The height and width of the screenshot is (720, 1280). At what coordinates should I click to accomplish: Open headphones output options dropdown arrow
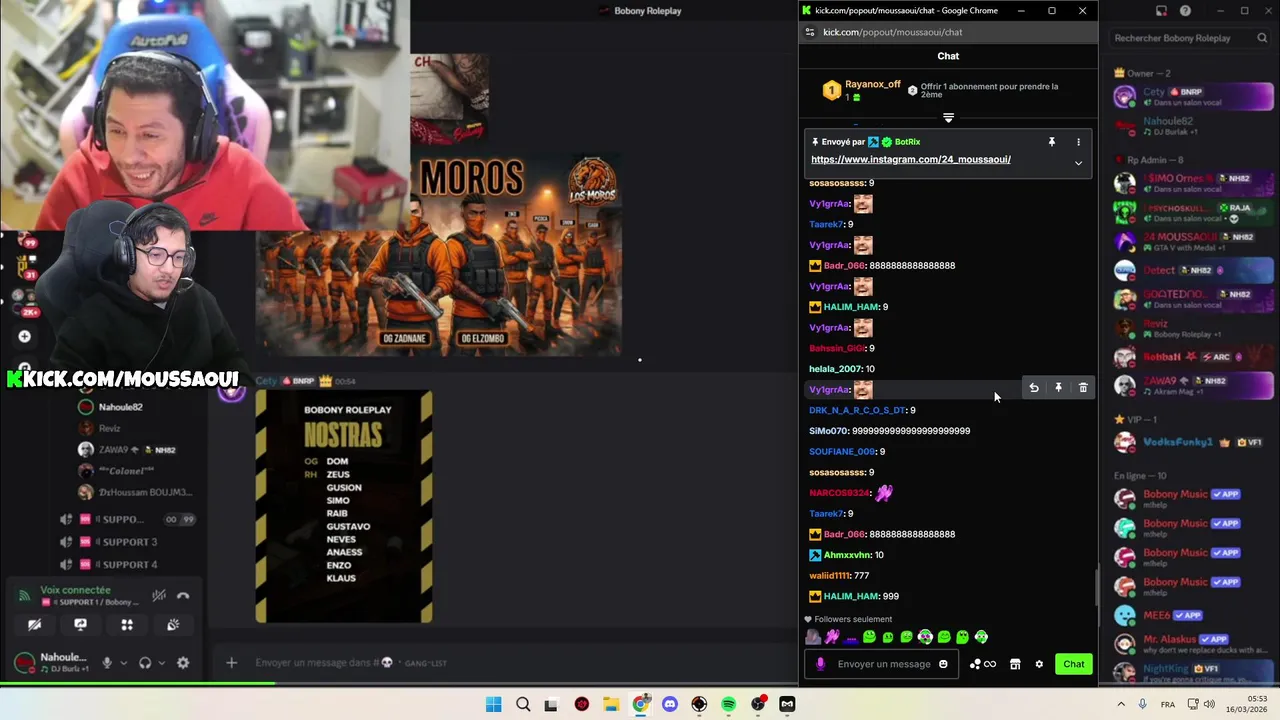point(161,662)
